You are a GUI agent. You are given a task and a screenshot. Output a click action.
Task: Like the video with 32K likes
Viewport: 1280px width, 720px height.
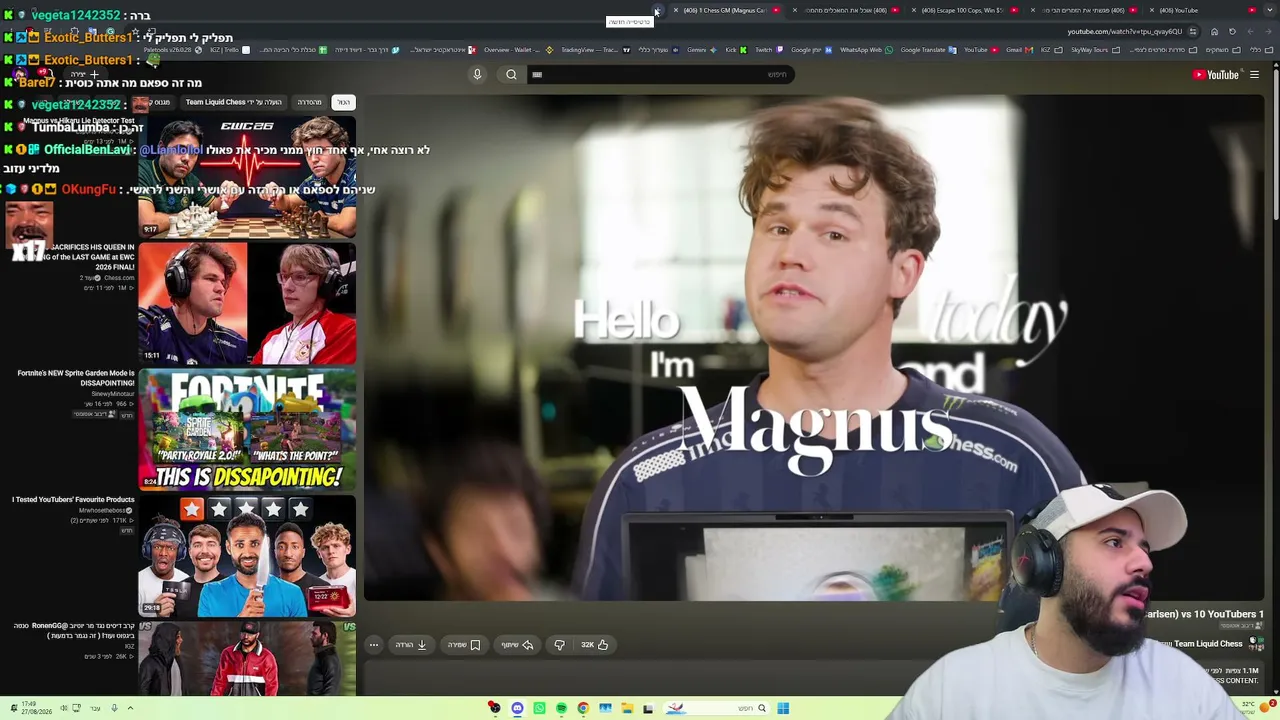coord(595,645)
